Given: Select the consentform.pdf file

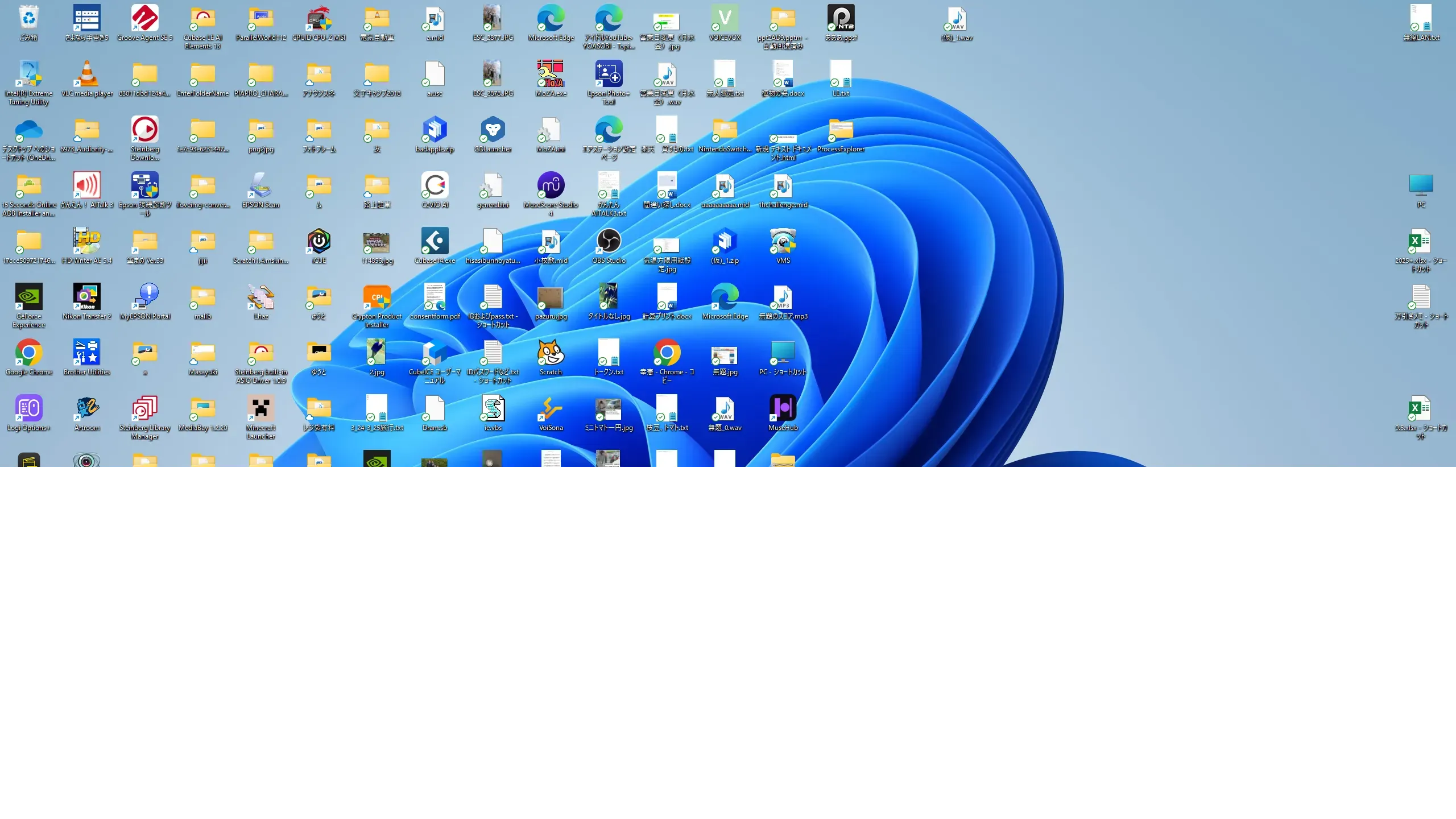Looking at the screenshot, I should coord(435,297).
